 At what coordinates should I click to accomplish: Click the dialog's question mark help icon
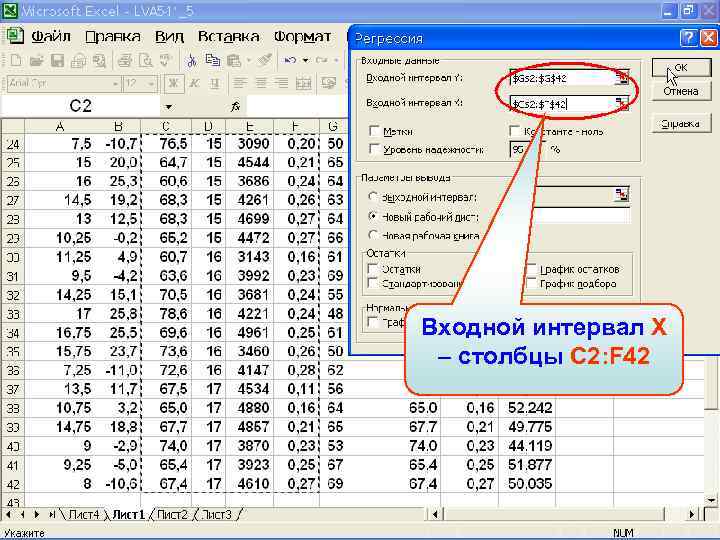pos(688,38)
